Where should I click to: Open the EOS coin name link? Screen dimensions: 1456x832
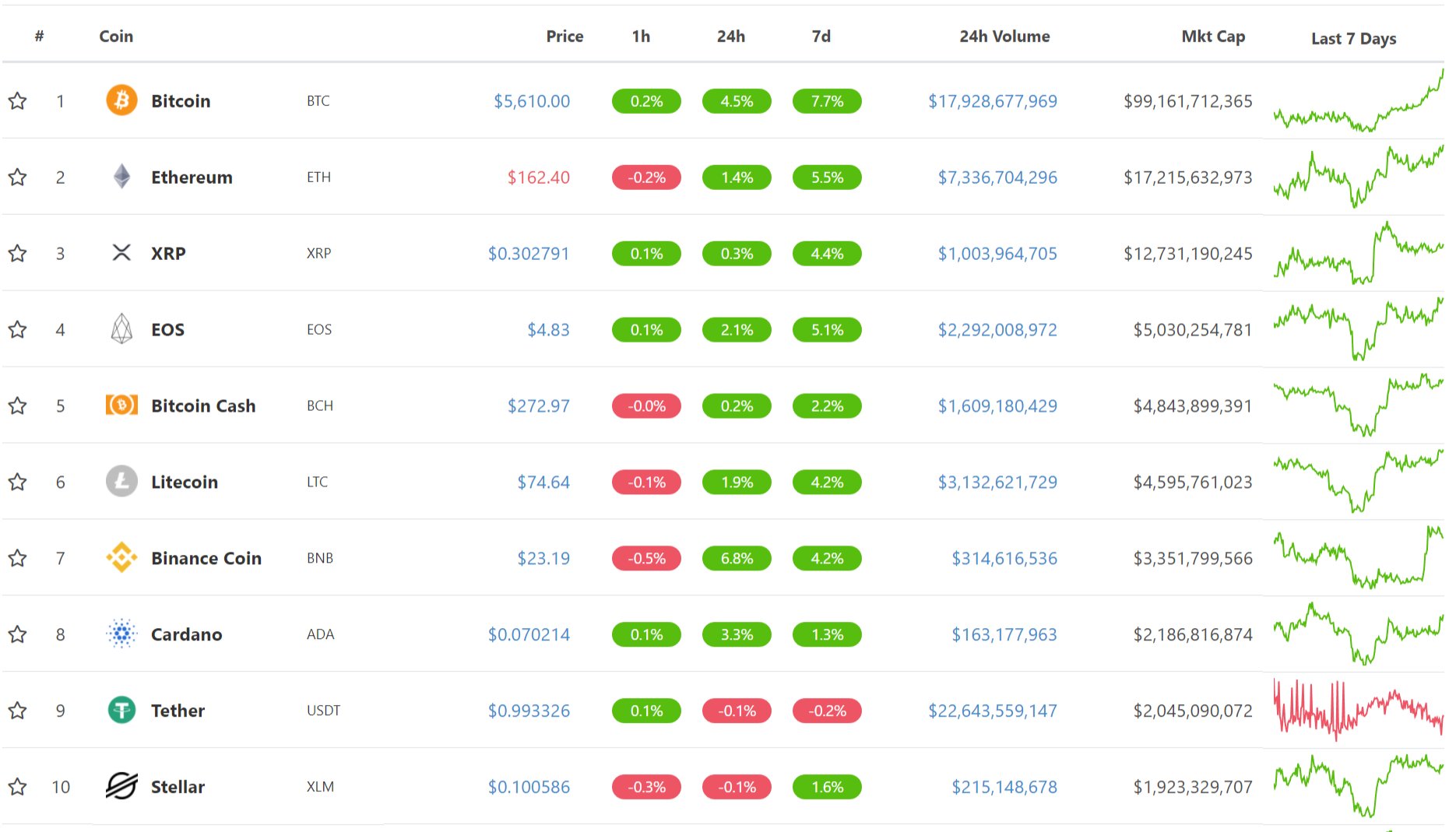coord(167,329)
